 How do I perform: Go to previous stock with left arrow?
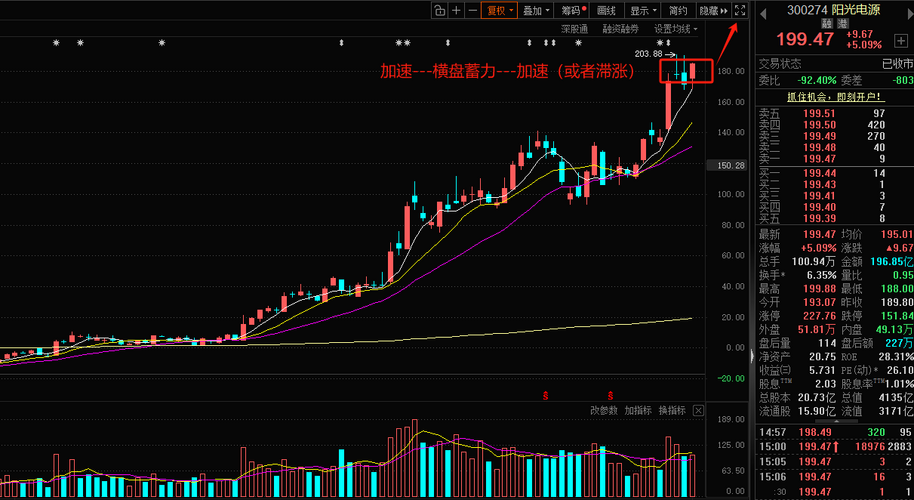coord(764,13)
